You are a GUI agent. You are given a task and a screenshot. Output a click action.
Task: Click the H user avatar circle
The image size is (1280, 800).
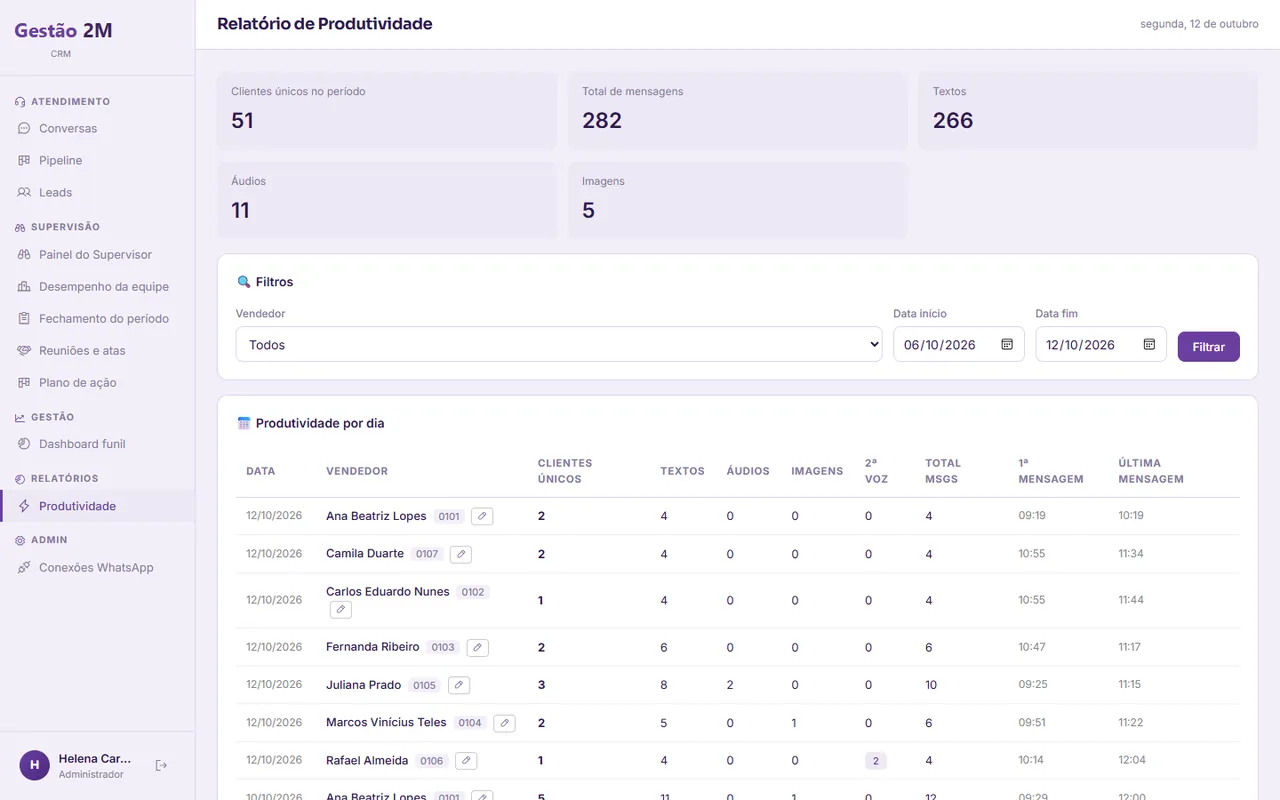(x=35, y=765)
